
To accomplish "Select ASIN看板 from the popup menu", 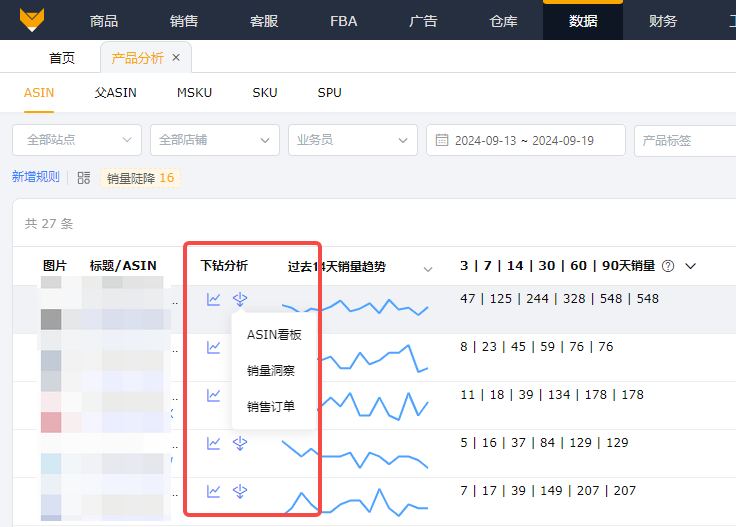I will pyautogui.click(x=274, y=335).
